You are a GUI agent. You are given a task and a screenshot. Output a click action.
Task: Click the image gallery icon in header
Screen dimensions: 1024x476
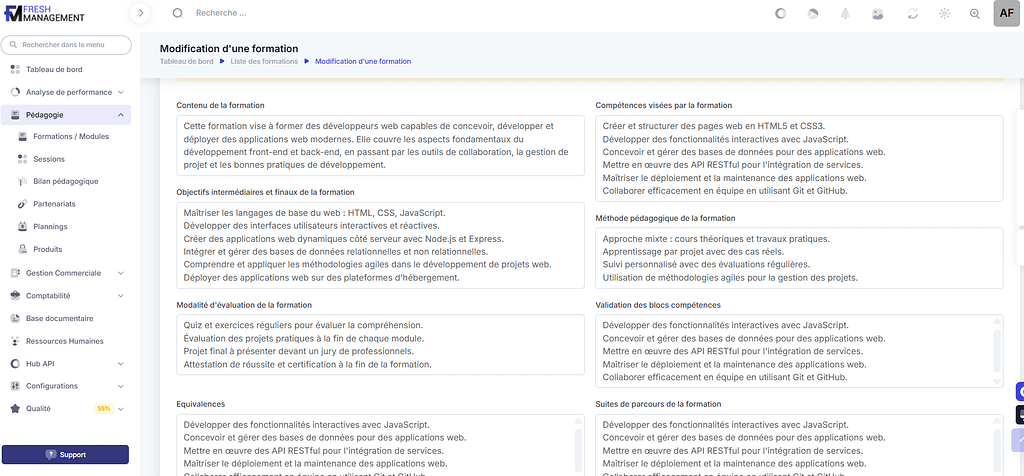coord(878,14)
